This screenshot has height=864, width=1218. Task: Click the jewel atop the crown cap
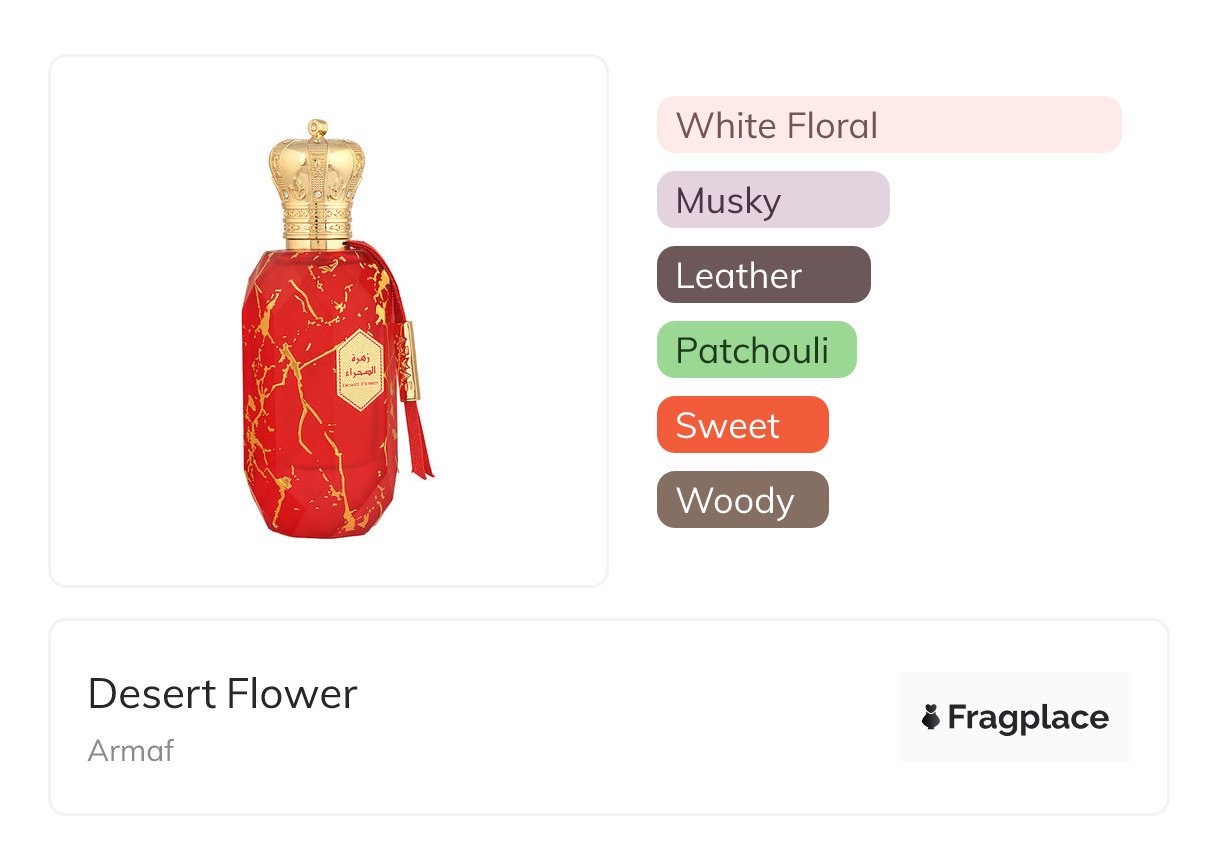(318, 127)
